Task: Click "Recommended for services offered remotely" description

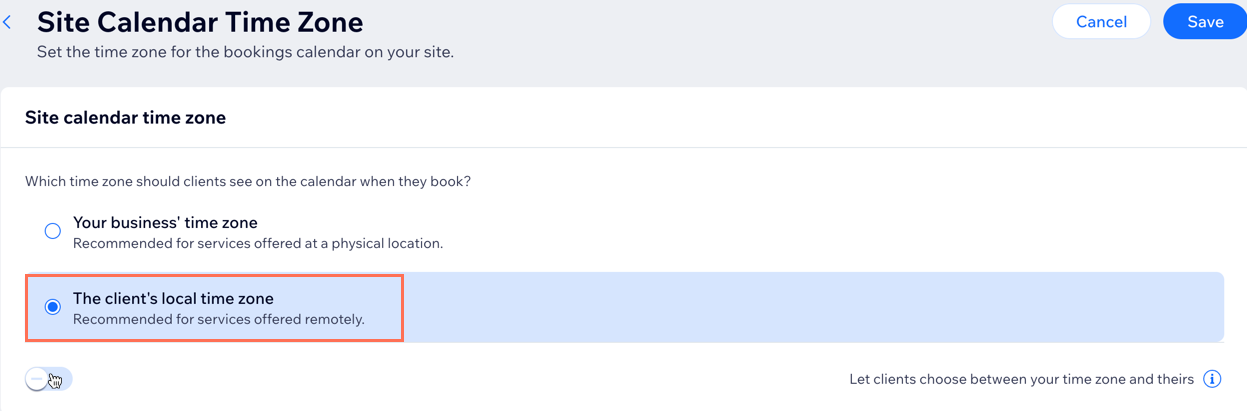Action: coord(218,319)
